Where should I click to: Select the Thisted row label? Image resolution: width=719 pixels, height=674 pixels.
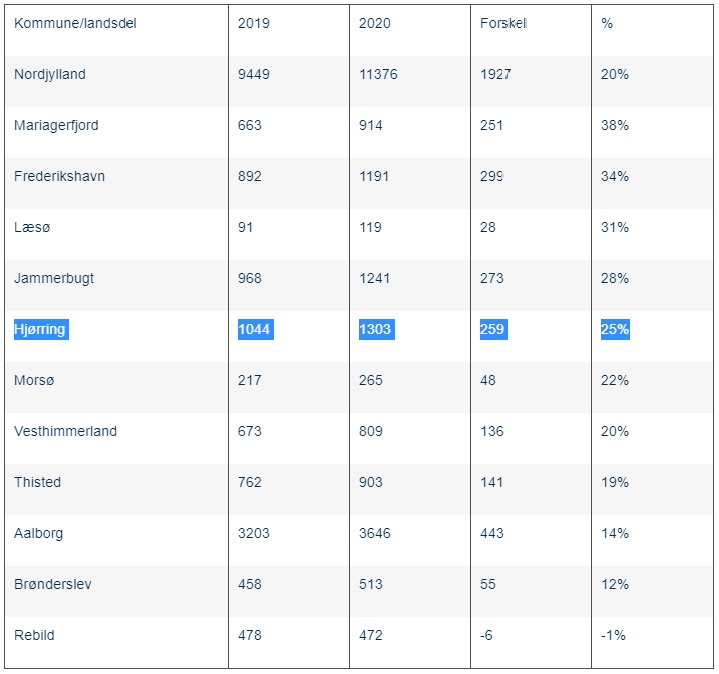(37, 482)
